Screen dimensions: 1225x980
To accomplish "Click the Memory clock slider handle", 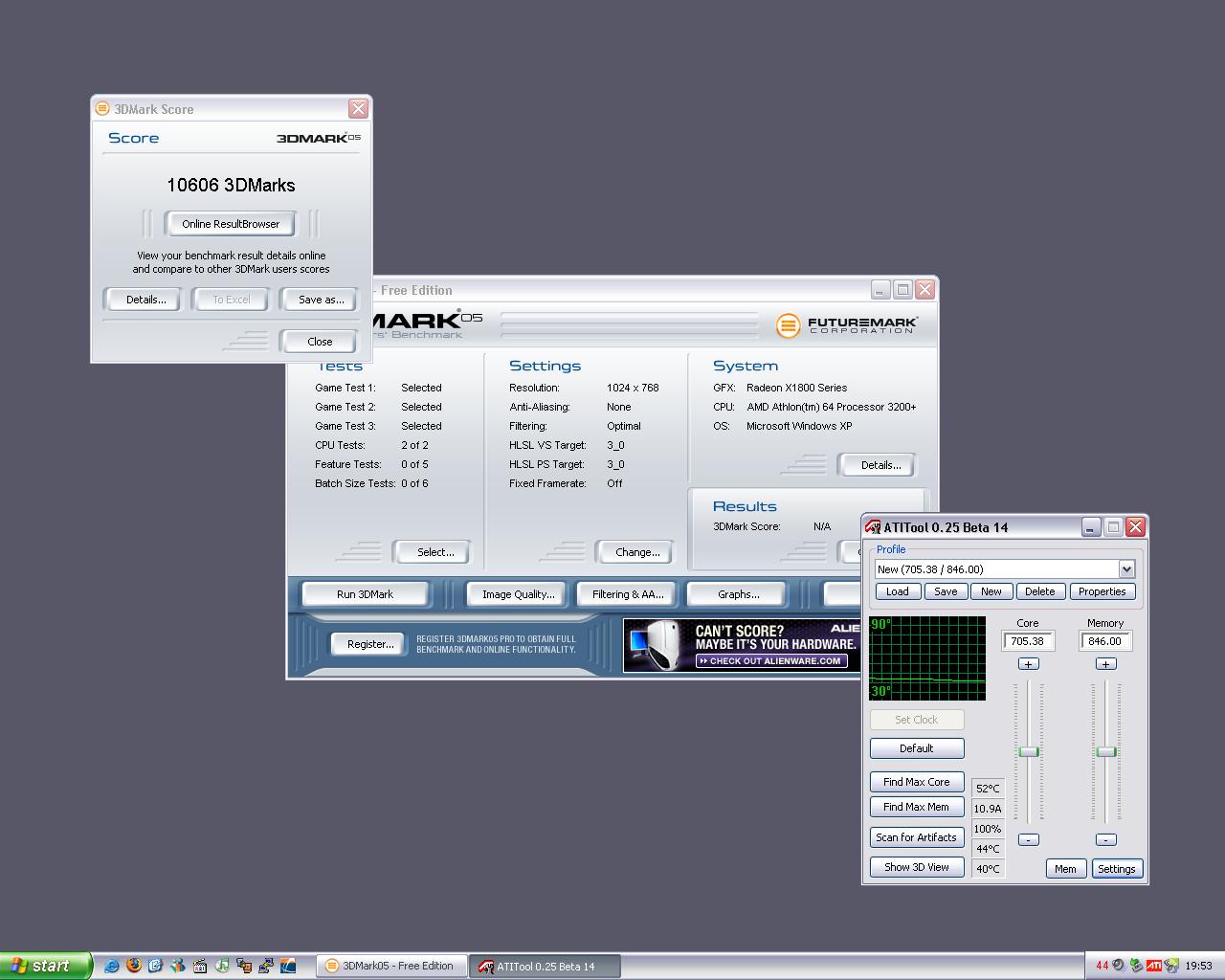I will [1106, 752].
